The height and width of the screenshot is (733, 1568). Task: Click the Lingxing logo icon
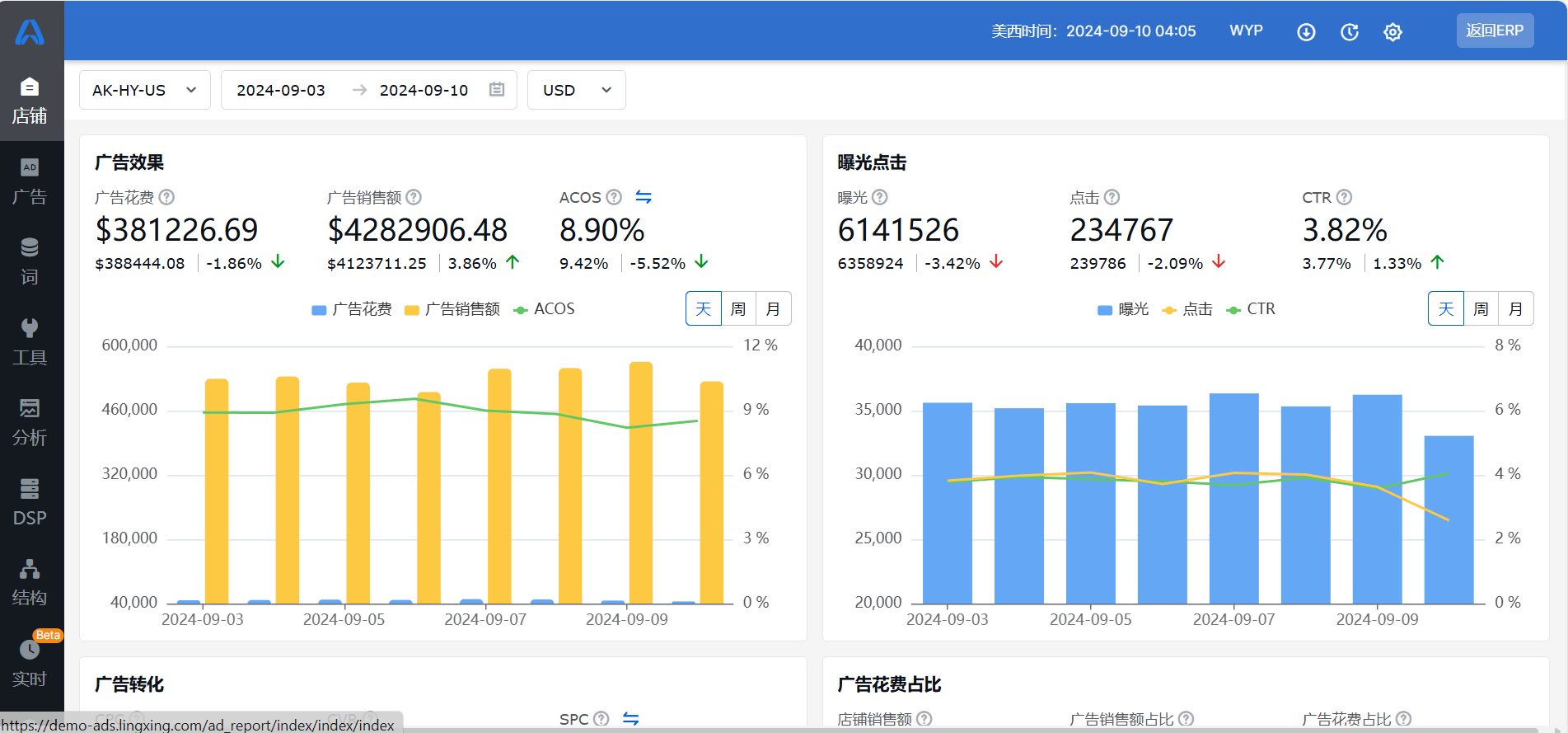30,32
